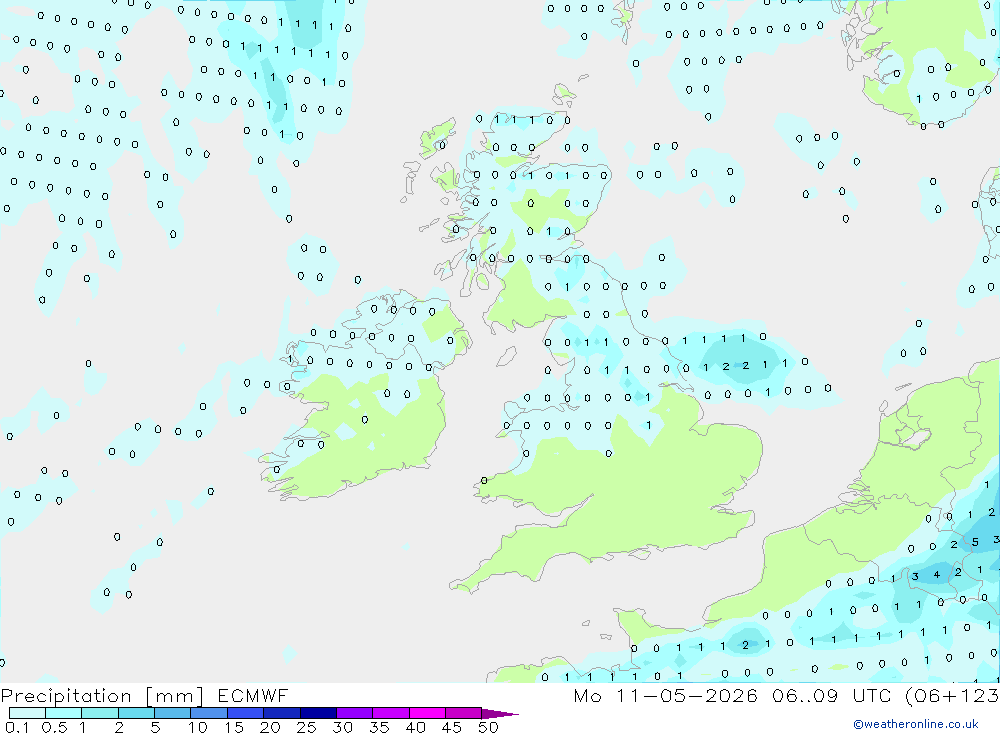Open the weatheronline.co.uk copyright link
This screenshot has height=733, width=1000.
click(916, 724)
